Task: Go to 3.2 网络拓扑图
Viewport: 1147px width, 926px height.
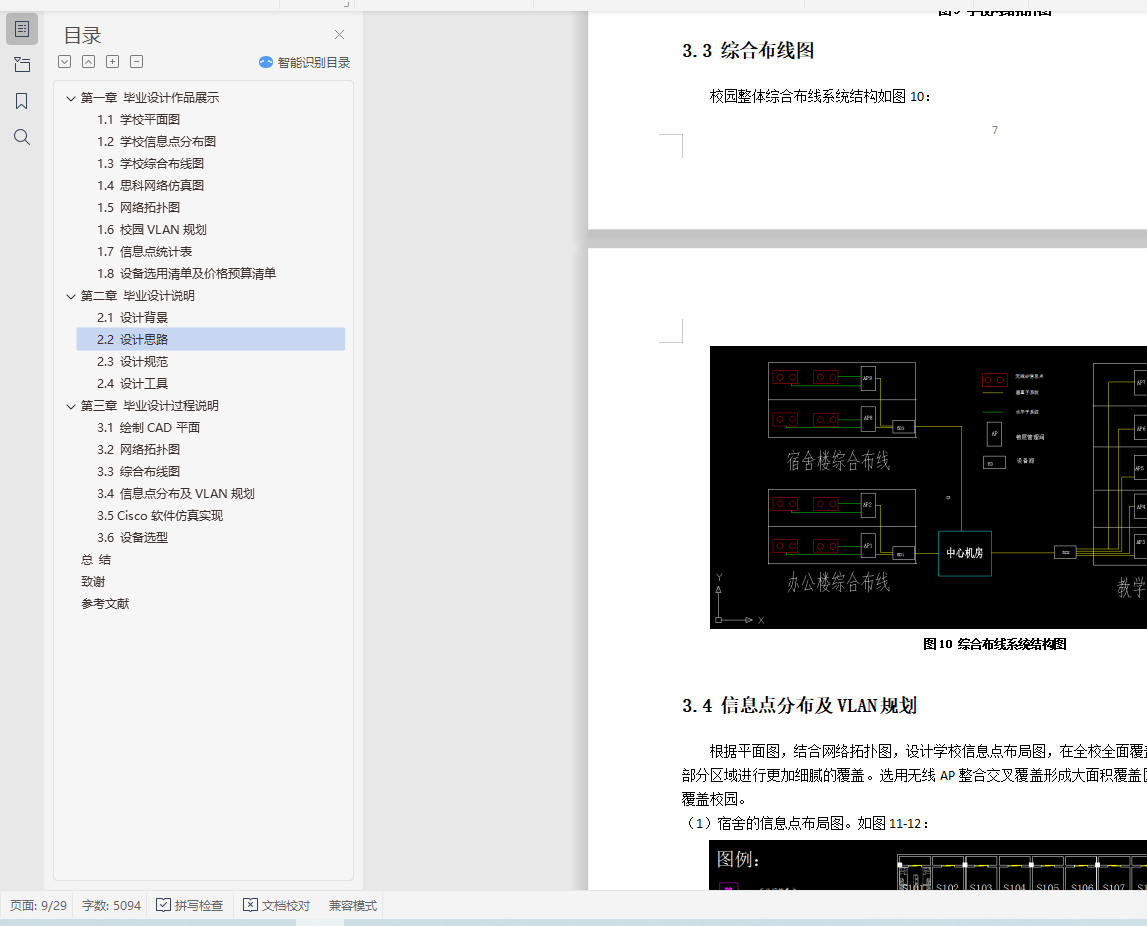Action: (x=138, y=449)
